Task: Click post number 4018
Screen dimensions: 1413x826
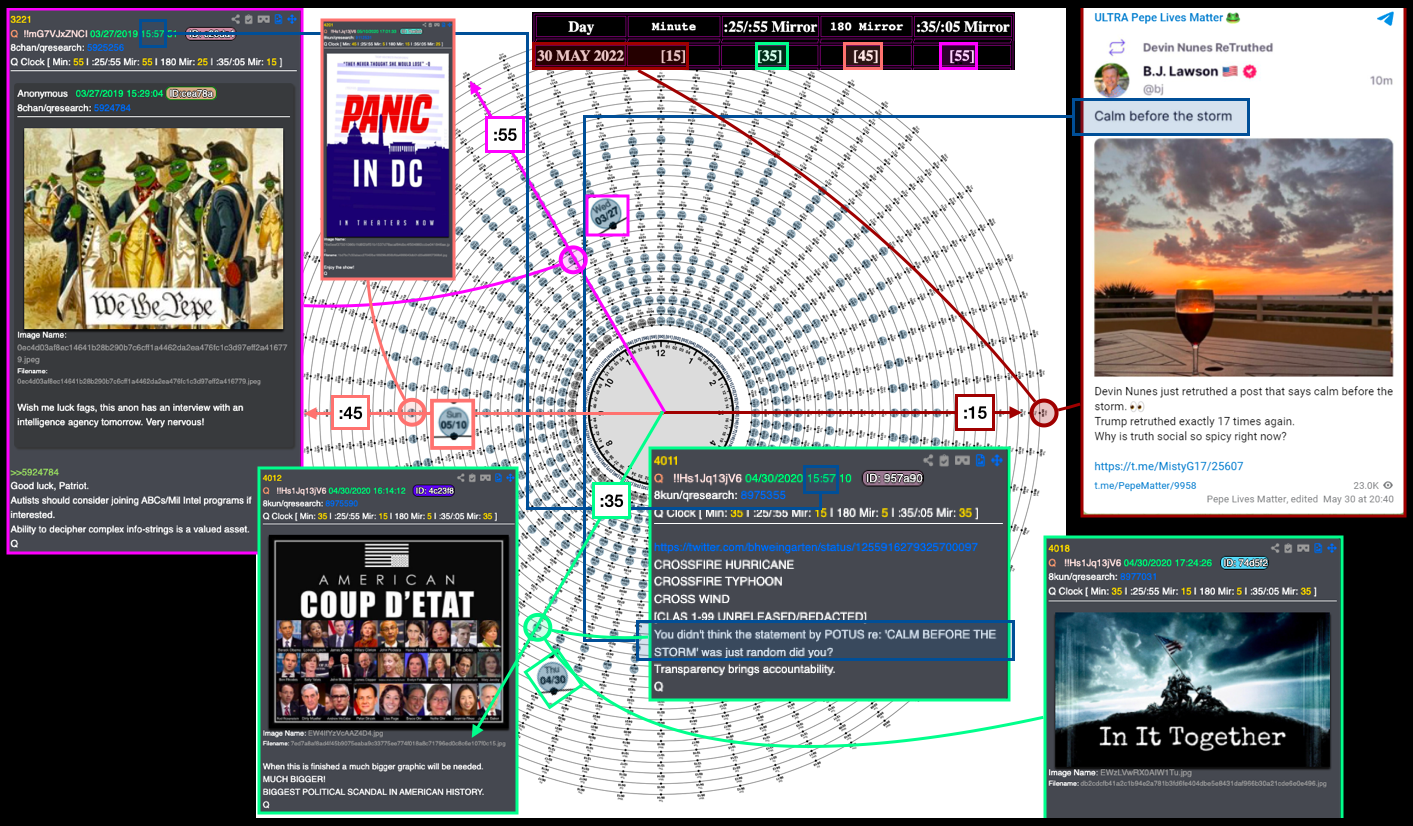Action: [x=1058, y=548]
